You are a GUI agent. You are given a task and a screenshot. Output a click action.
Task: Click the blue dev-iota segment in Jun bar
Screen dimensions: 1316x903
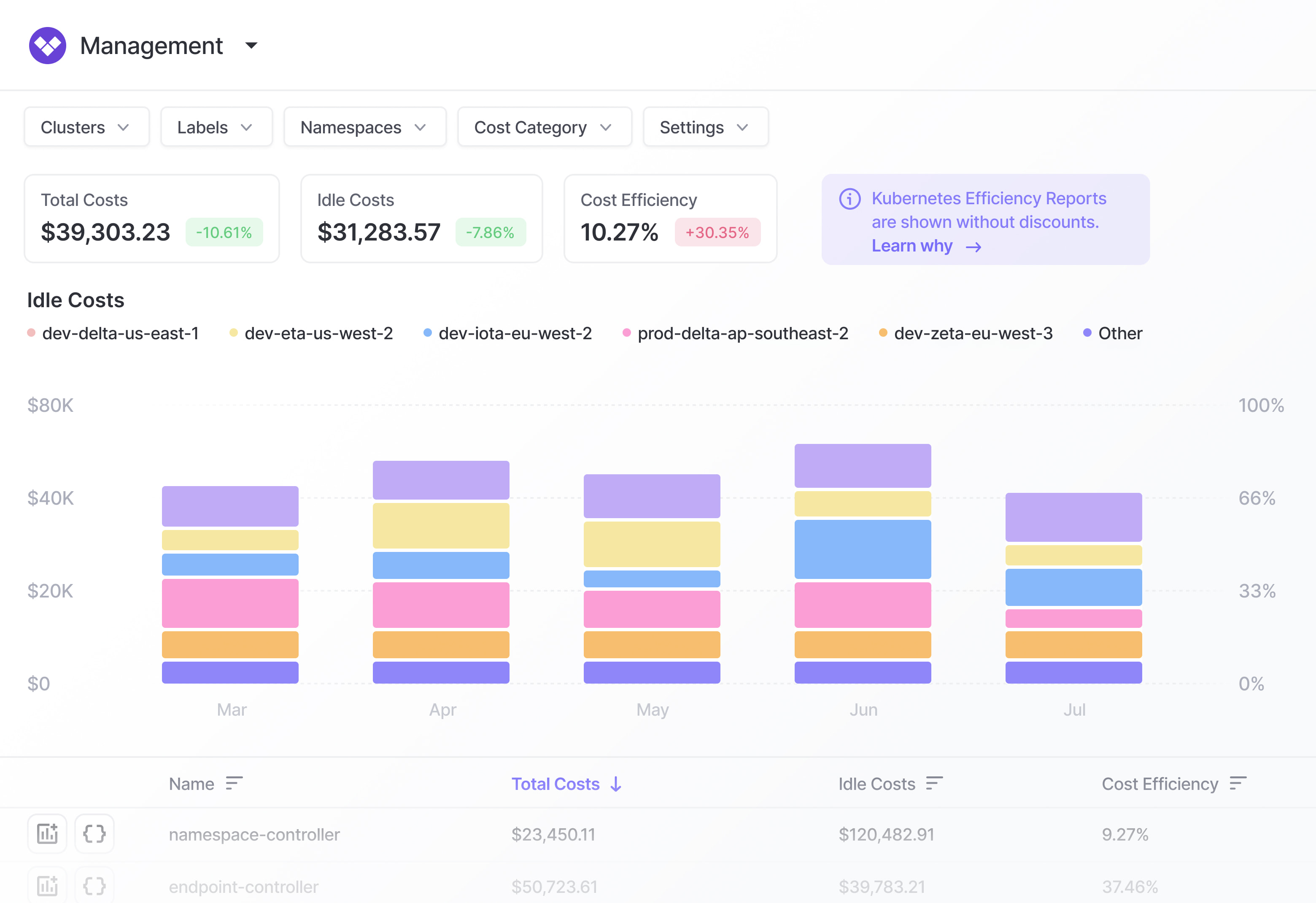pyautogui.click(x=863, y=549)
